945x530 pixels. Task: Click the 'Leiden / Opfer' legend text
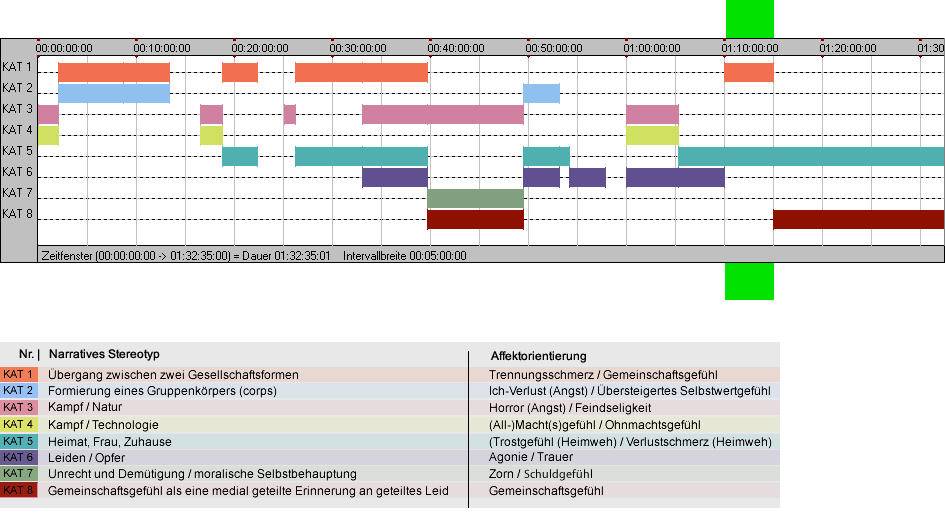pyautogui.click(x=86, y=458)
